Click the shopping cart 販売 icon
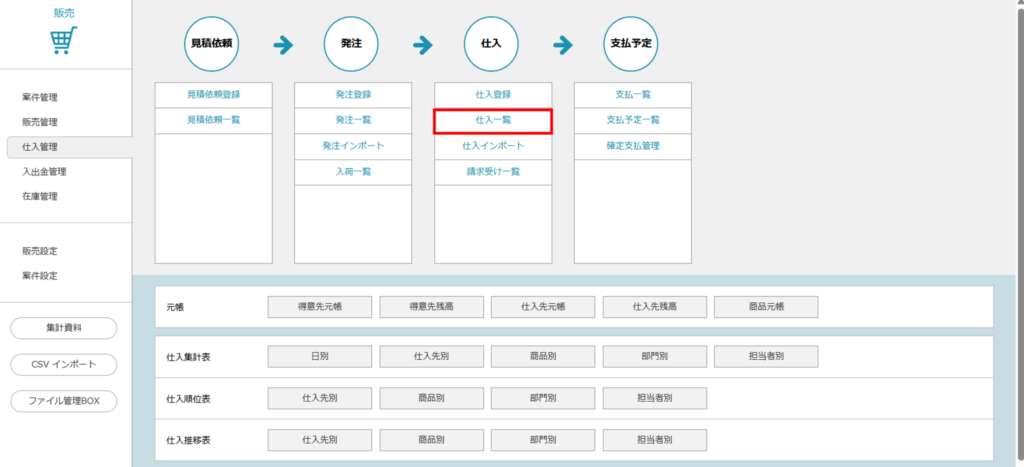The width and height of the screenshot is (1024, 467). point(64,40)
